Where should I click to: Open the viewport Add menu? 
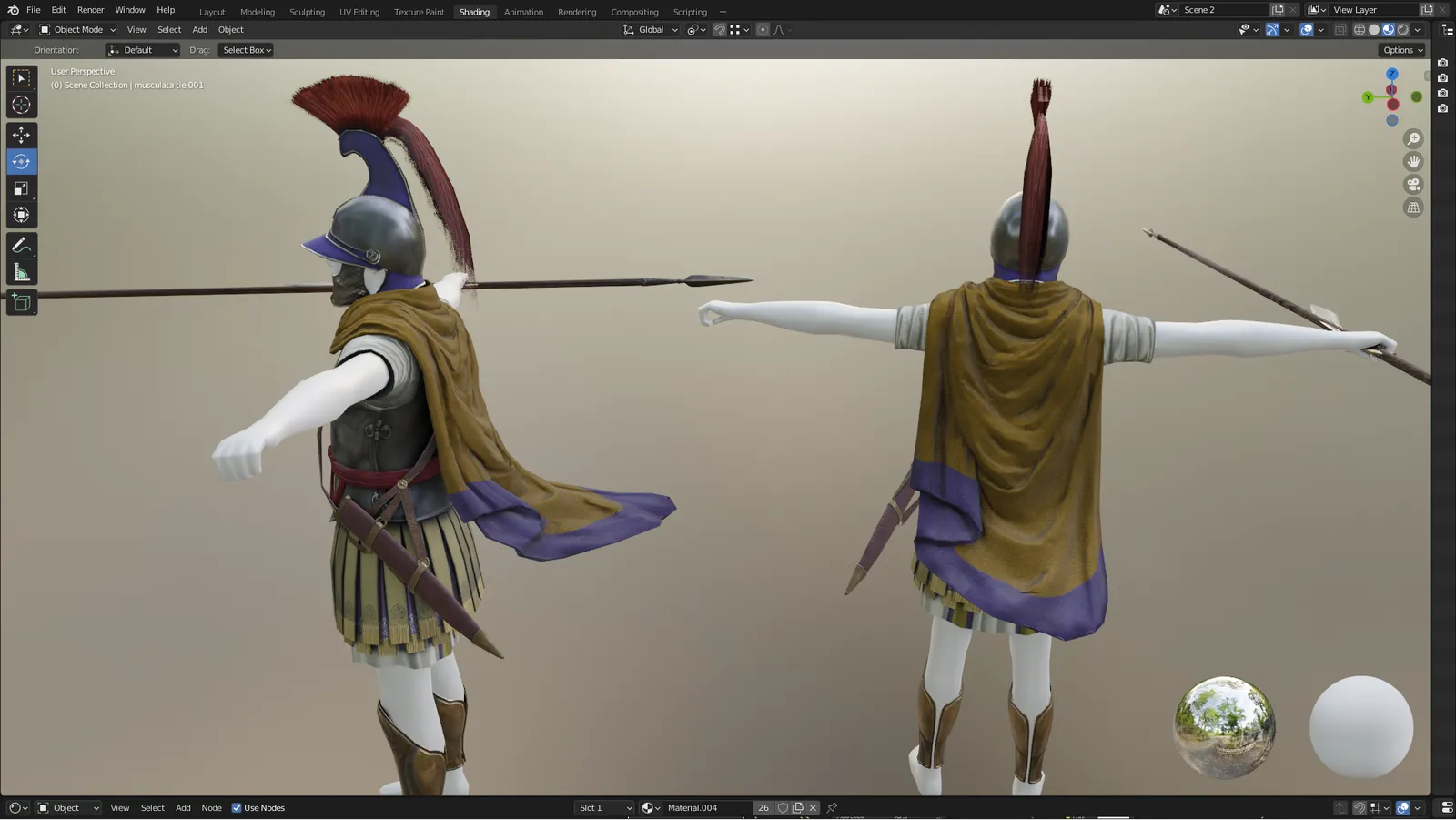pyautogui.click(x=200, y=30)
